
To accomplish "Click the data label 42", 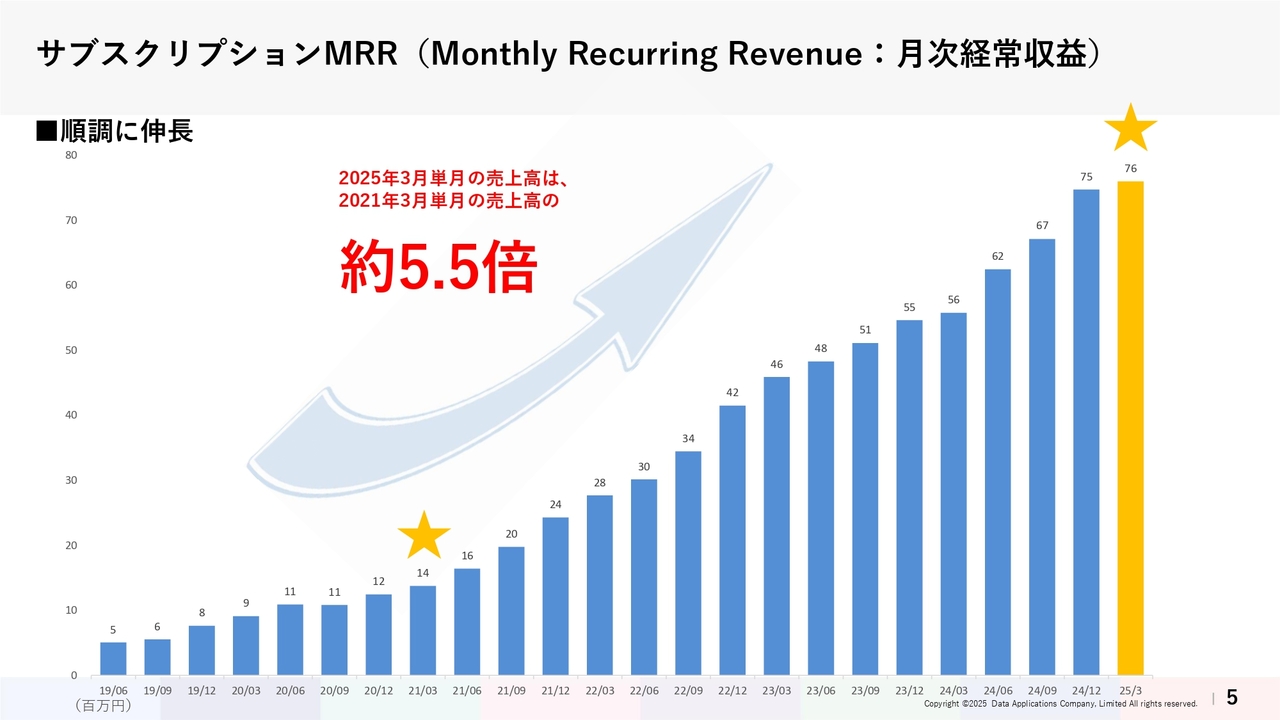I will point(733,392).
